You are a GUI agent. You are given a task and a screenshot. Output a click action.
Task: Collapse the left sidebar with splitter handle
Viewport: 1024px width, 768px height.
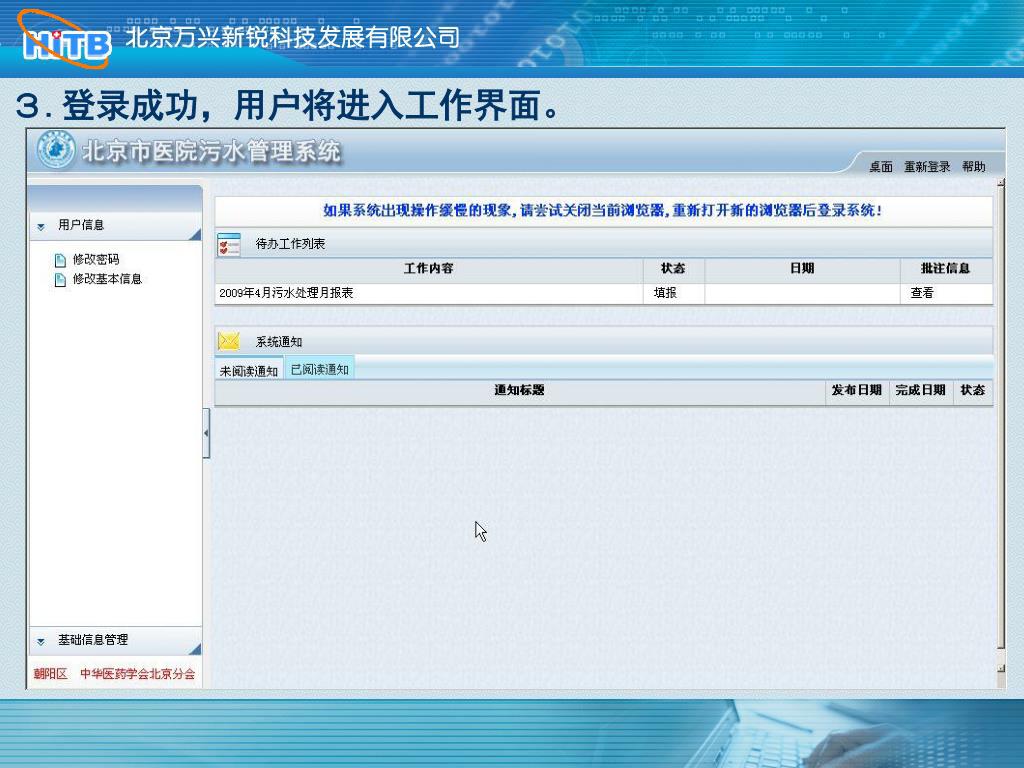pos(206,433)
